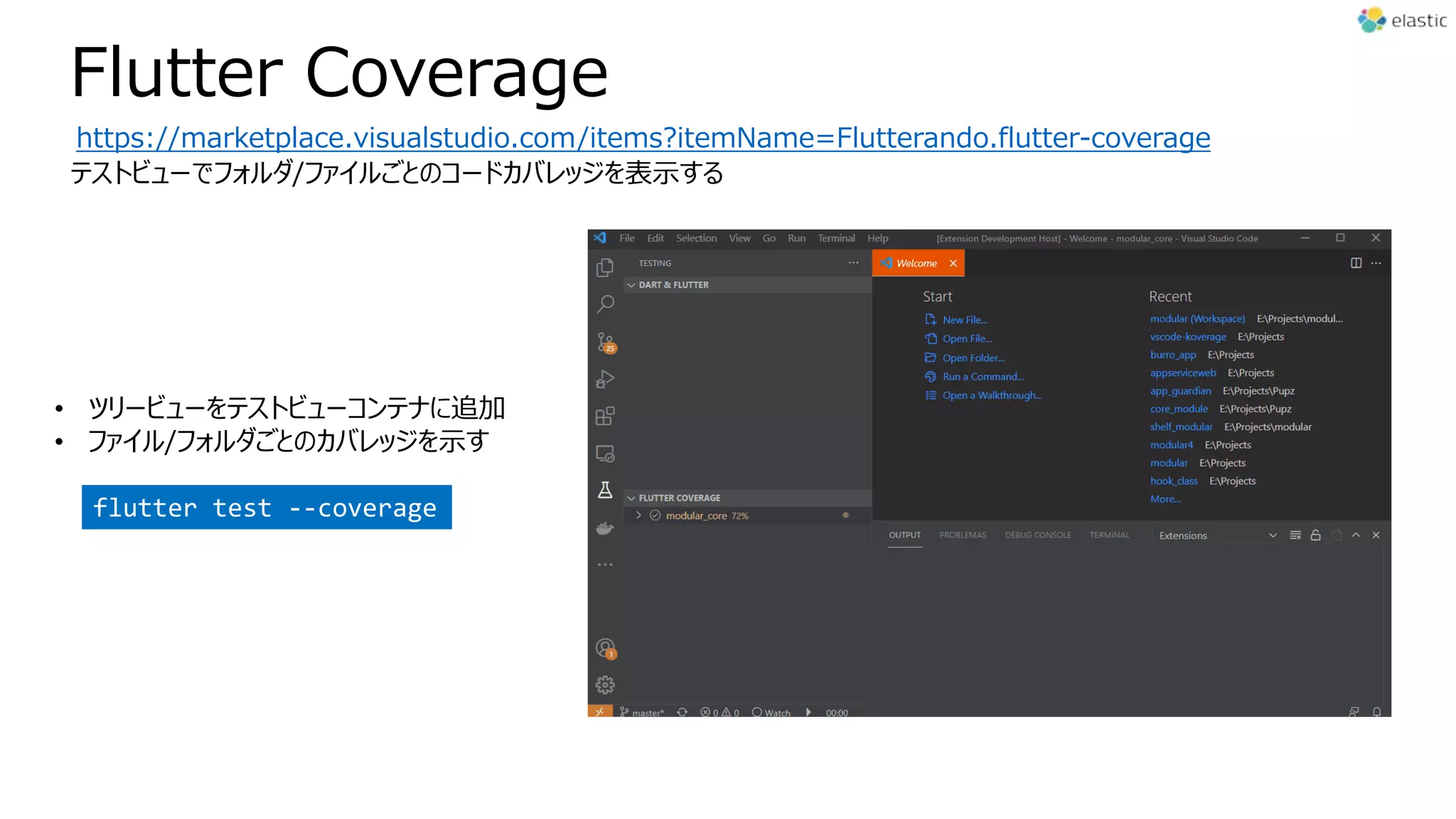Switch to the DEBUG CONSOLE tab

click(1037, 535)
